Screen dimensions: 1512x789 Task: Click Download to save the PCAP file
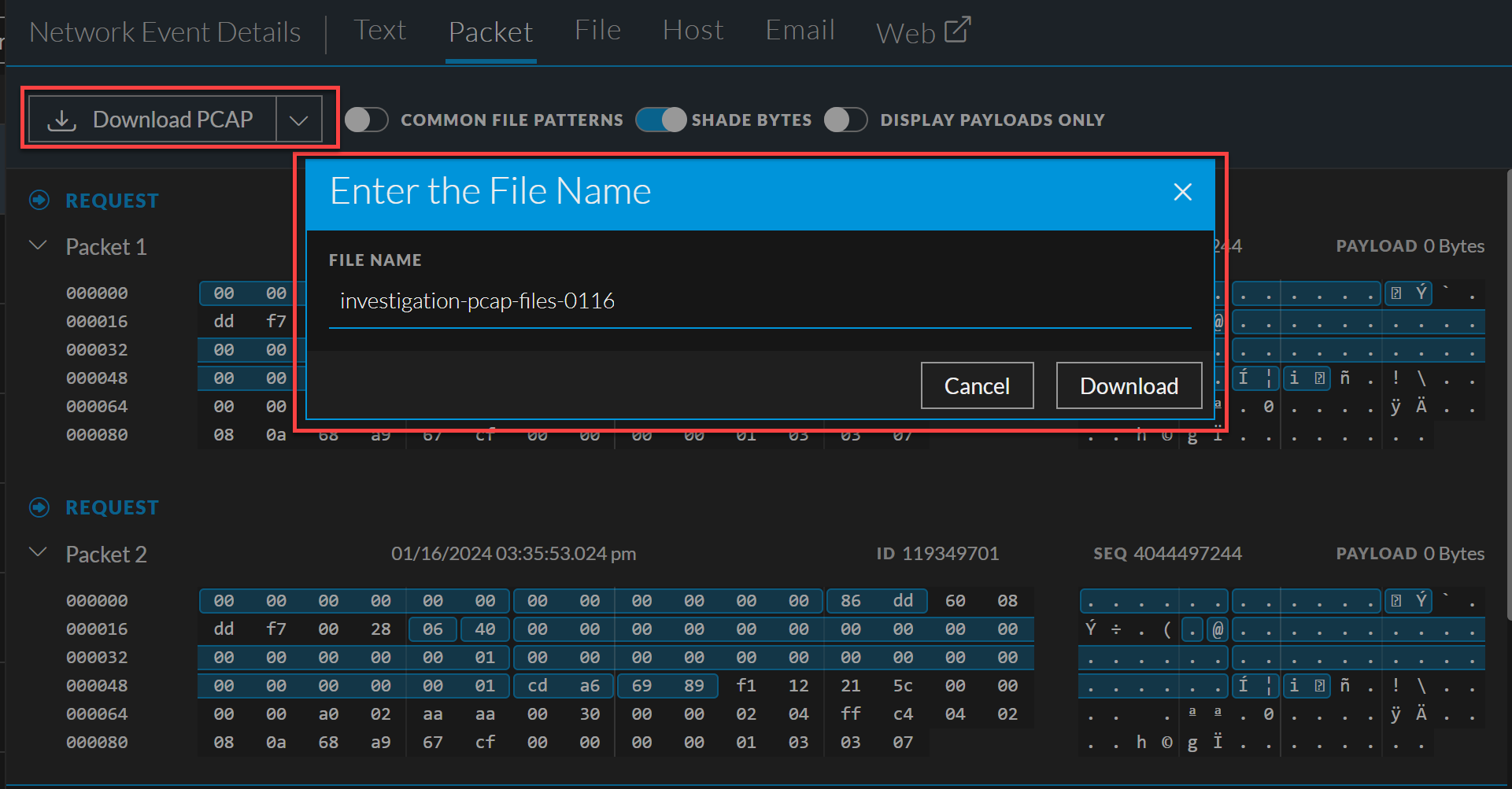pos(1129,385)
